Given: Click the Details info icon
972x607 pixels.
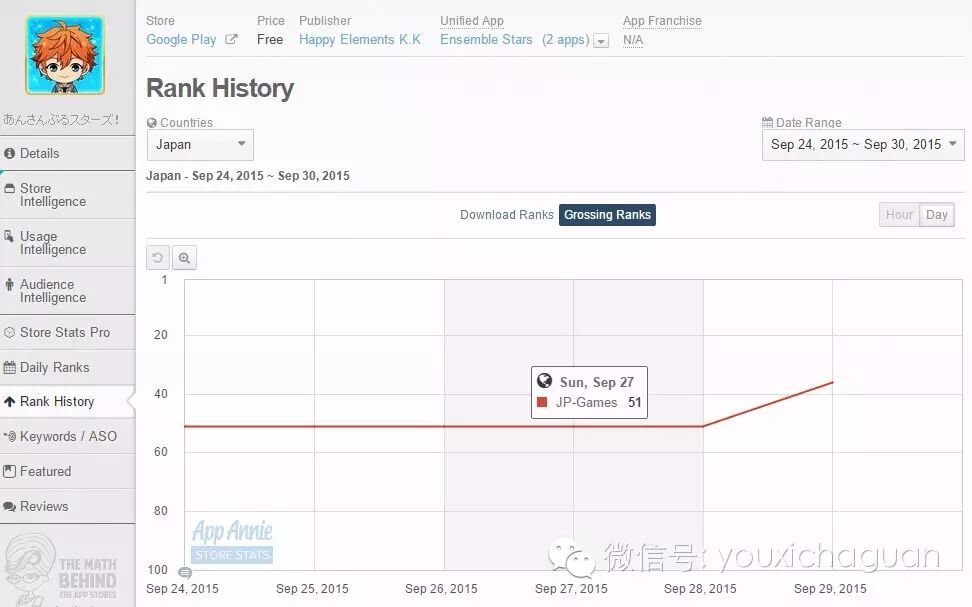Looking at the screenshot, I should coord(9,153).
